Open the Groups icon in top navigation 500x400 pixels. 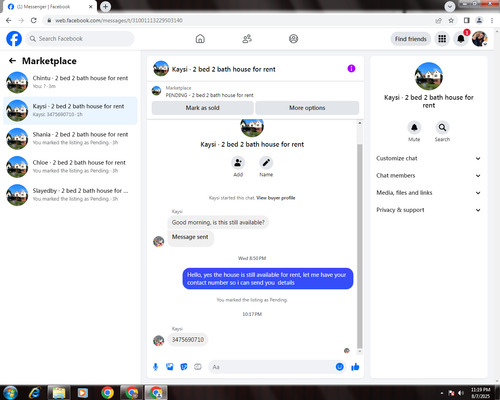[293, 39]
